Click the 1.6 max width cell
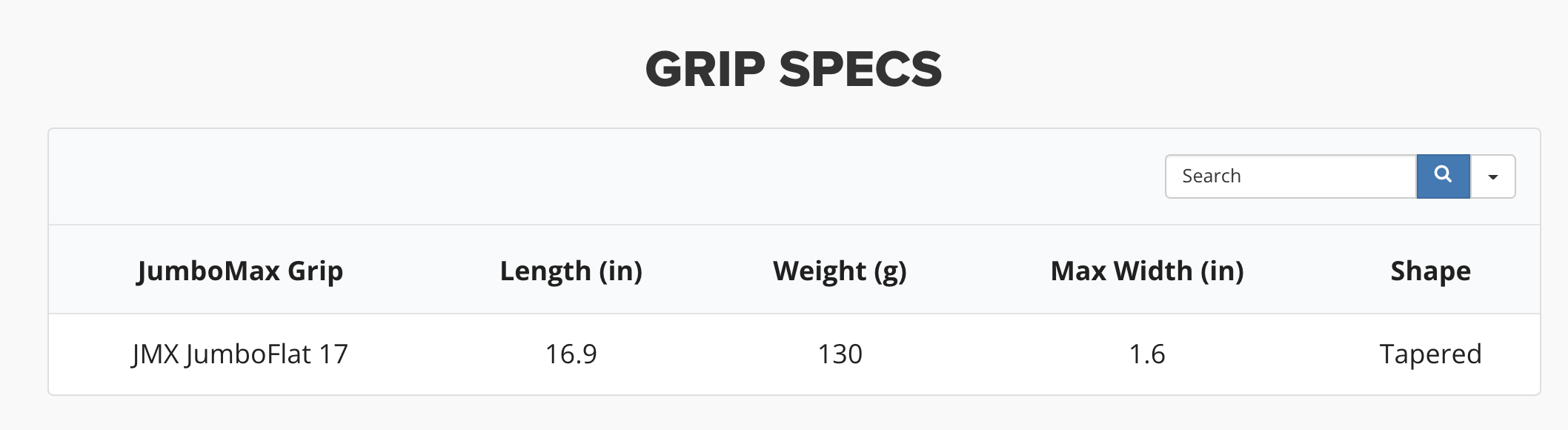 coord(1147,354)
